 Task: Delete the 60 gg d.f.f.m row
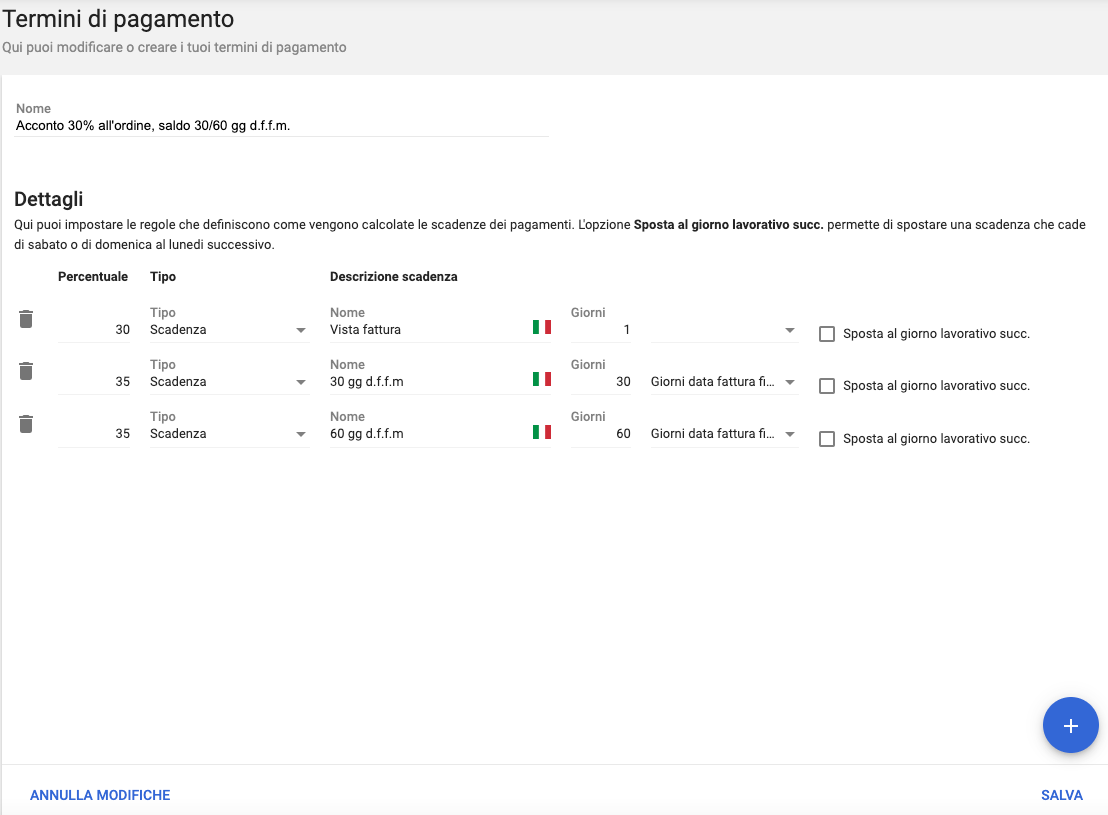point(26,424)
